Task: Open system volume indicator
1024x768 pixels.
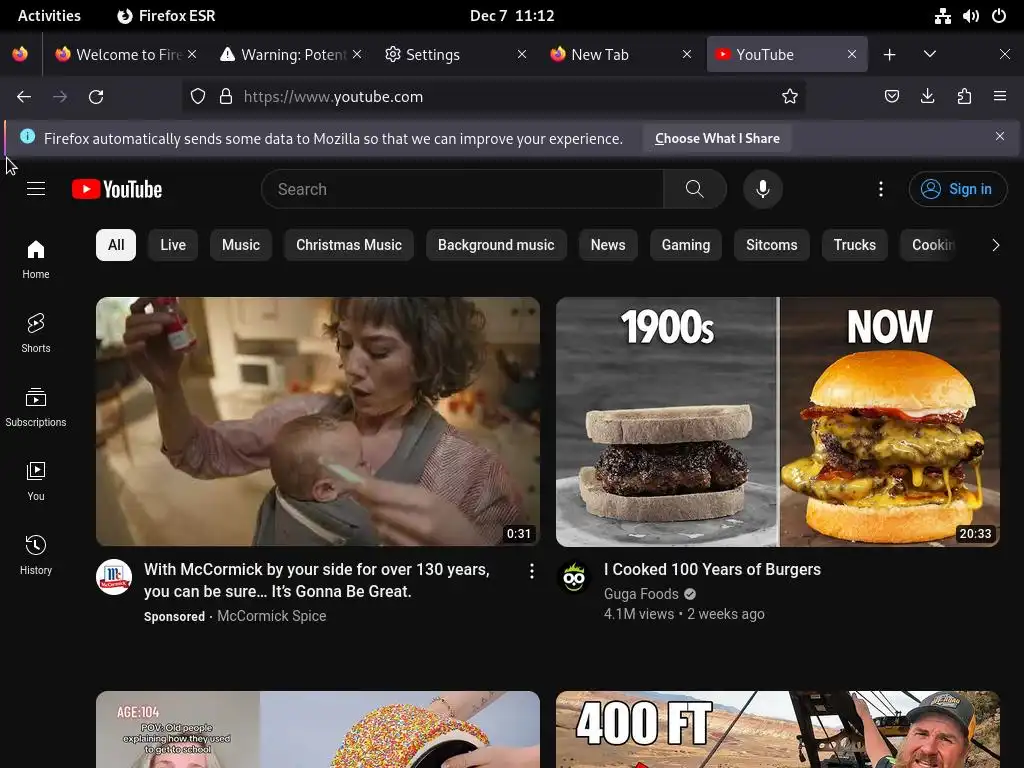Action: [970, 16]
